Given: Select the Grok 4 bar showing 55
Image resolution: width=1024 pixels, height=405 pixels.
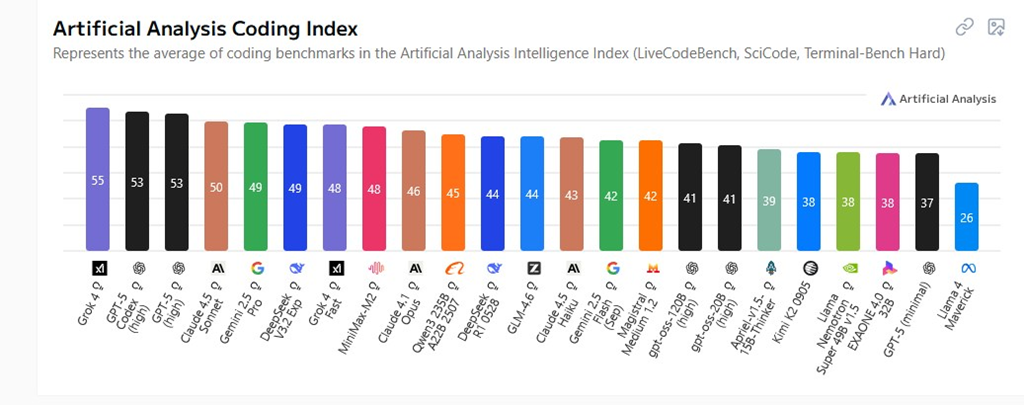Looking at the screenshot, I should [98, 178].
